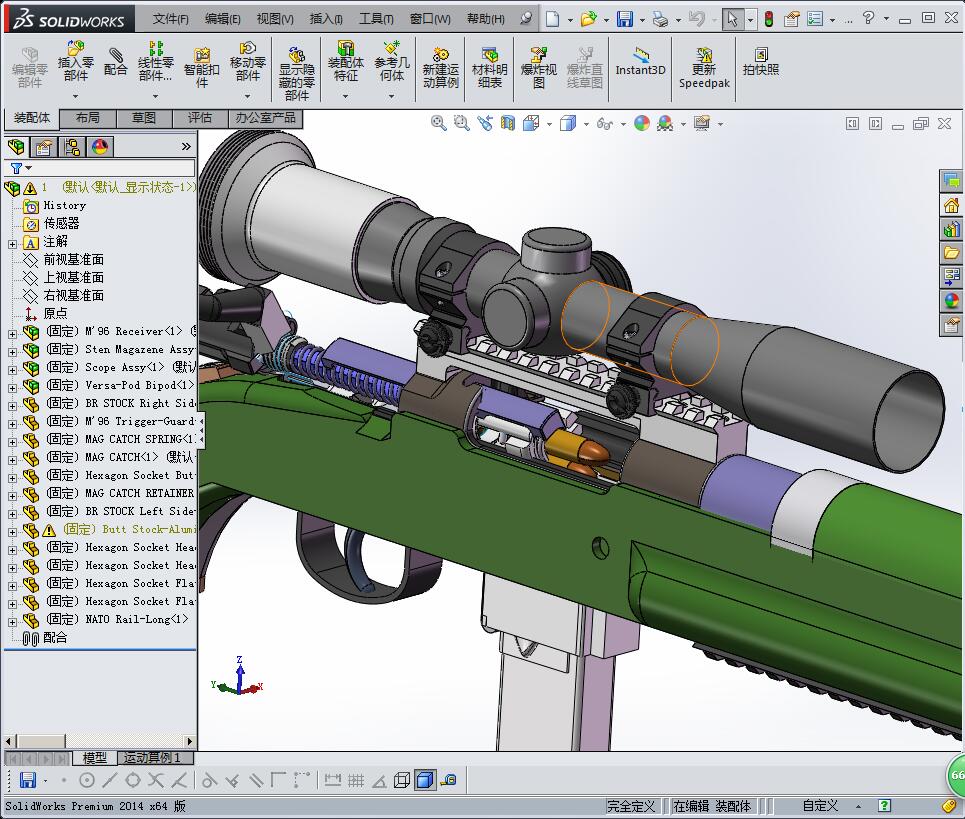The image size is (965, 819).
Task: Click the Instant3D tool
Action: (640, 61)
